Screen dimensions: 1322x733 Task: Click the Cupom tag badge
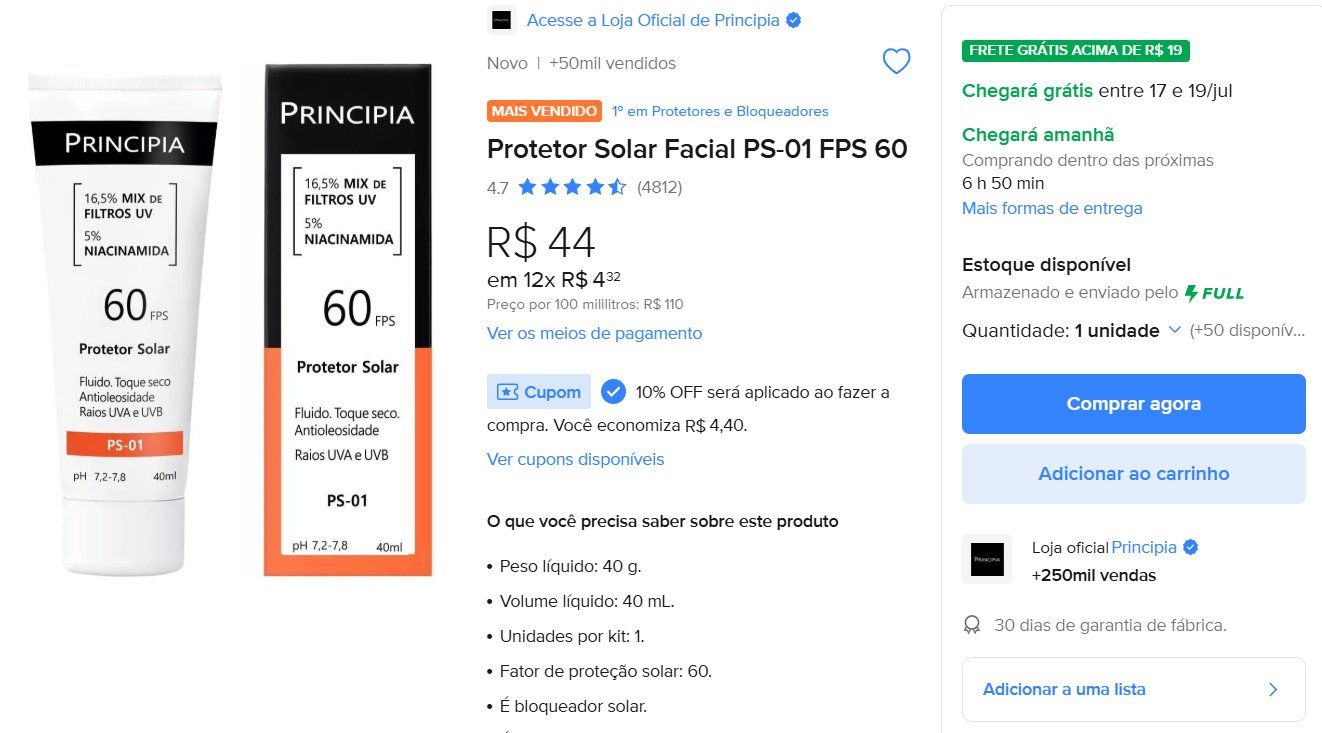pos(539,392)
